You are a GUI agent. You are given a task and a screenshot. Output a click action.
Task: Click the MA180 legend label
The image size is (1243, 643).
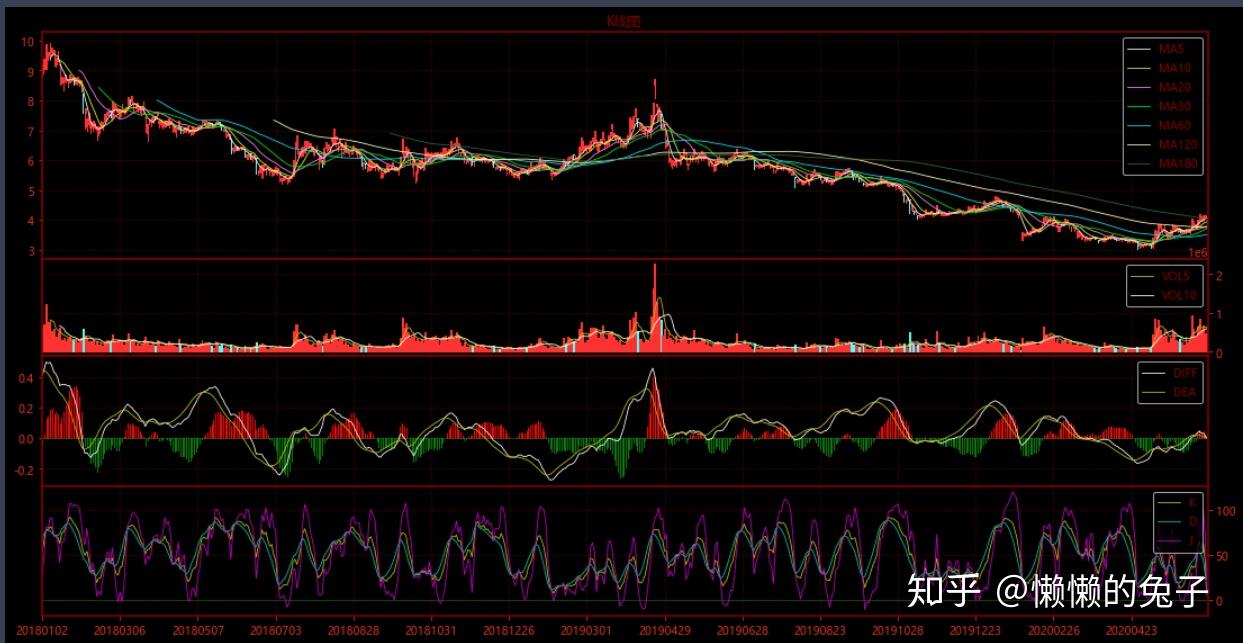pyautogui.click(x=1180, y=163)
